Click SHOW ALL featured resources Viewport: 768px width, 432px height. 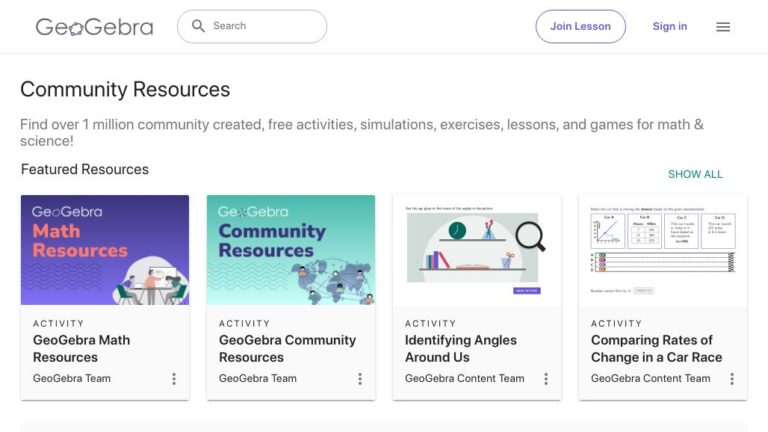point(695,174)
